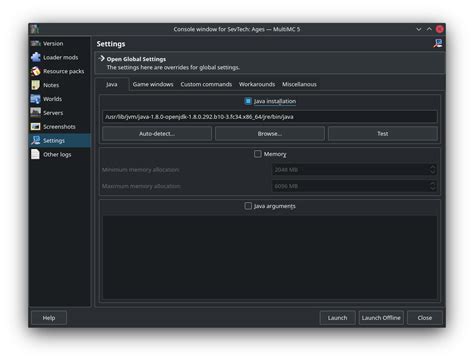Select the Version entry label in the sidebar
This screenshot has width=474, height=361.
click(x=53, y=44)
